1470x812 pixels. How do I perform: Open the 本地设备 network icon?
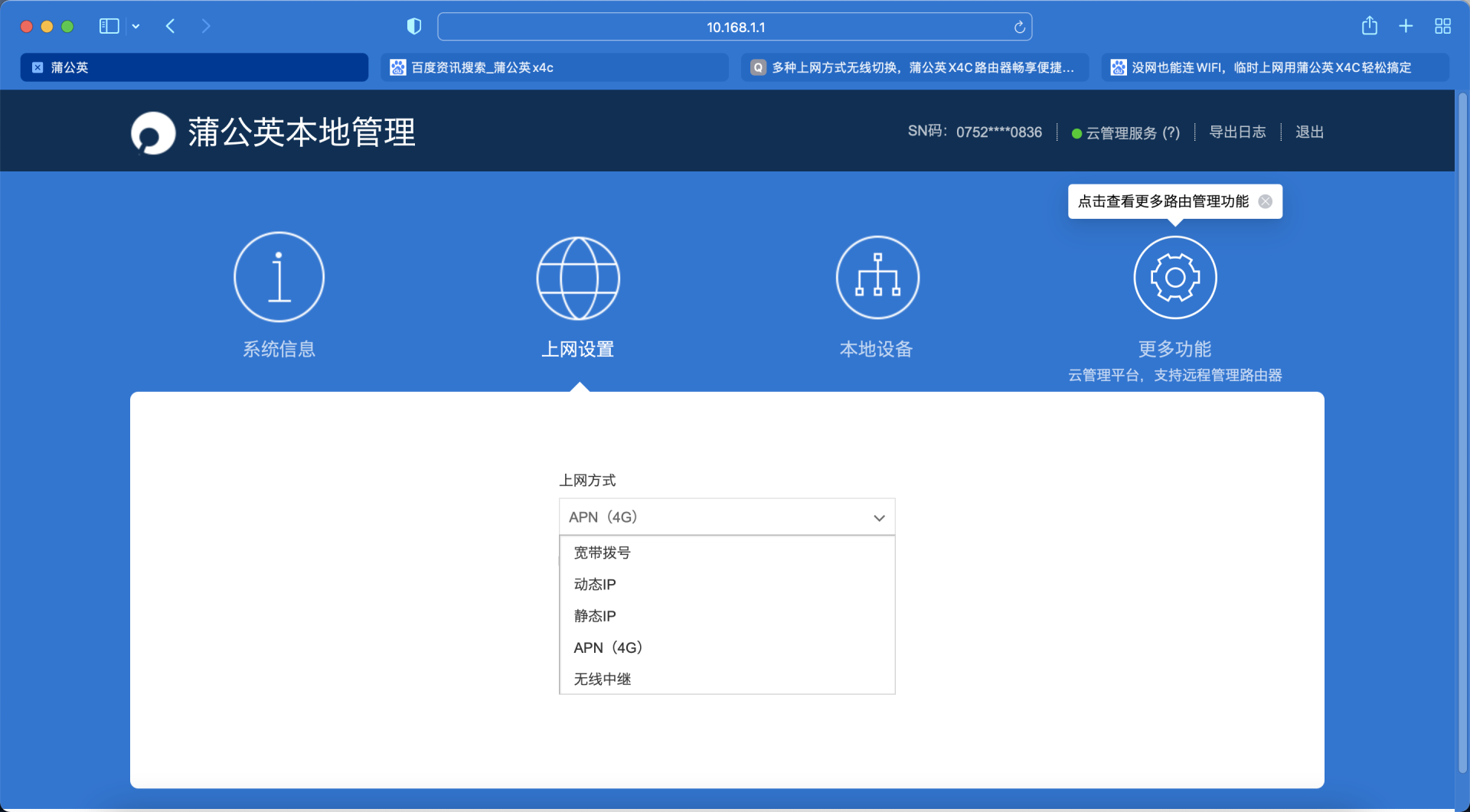(877, 277)
